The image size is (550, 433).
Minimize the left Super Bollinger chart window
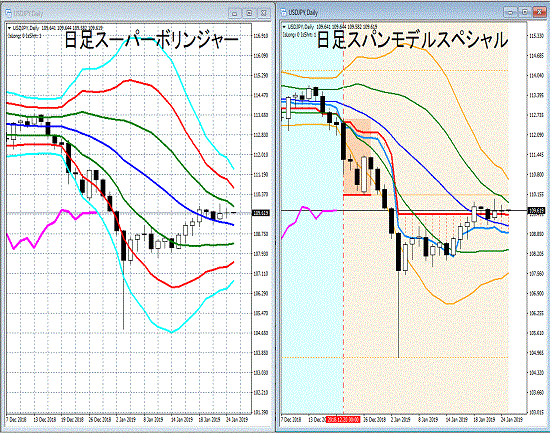click(234, 13)
